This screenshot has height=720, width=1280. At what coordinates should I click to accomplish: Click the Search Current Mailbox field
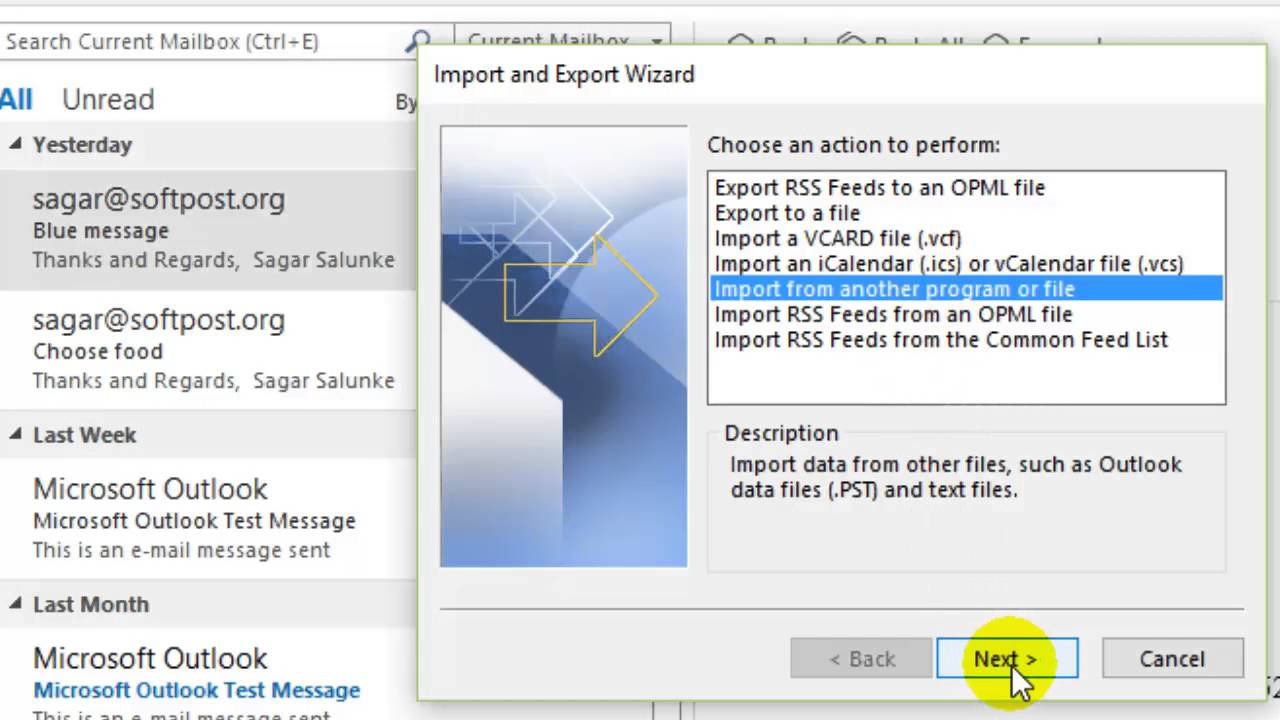pyautogui.click(x=200, y=42)
